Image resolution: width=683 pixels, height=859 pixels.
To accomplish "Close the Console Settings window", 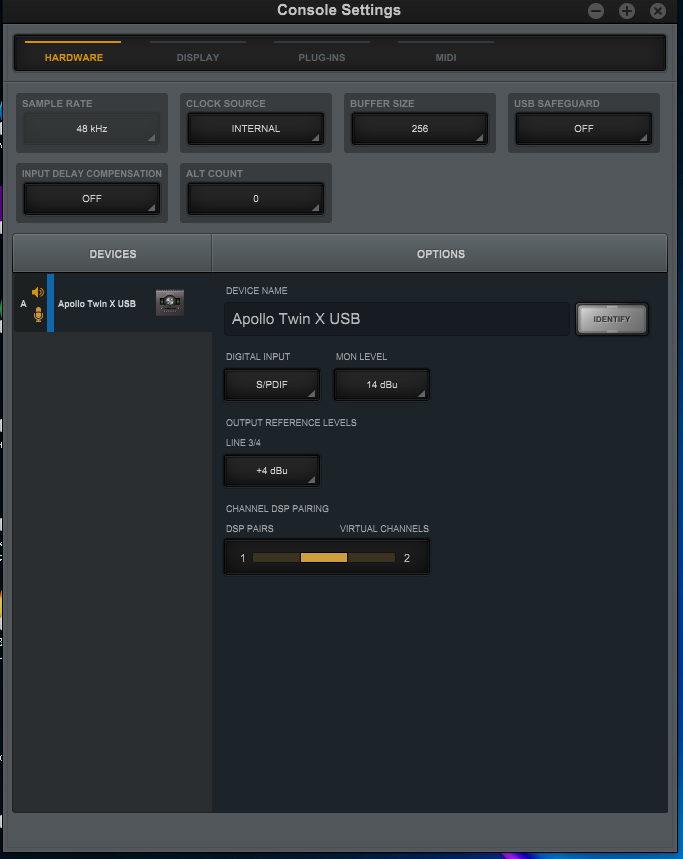I will pos(658,11).
